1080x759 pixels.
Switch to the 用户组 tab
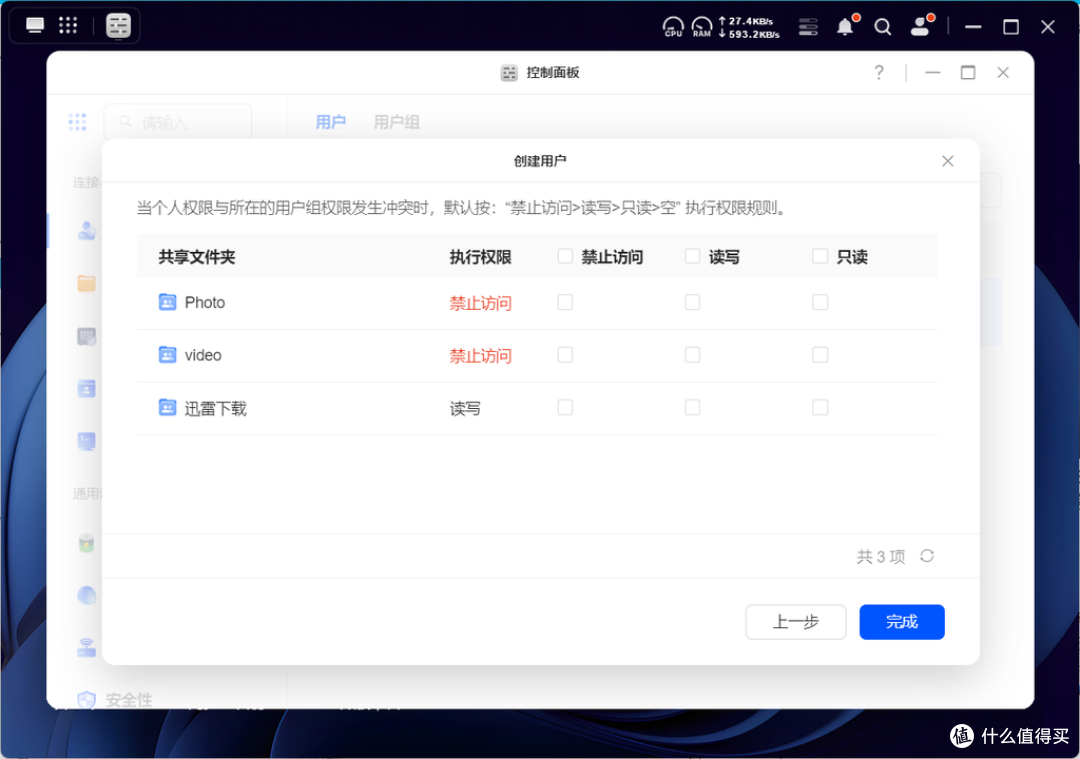(x=397, y=123)
